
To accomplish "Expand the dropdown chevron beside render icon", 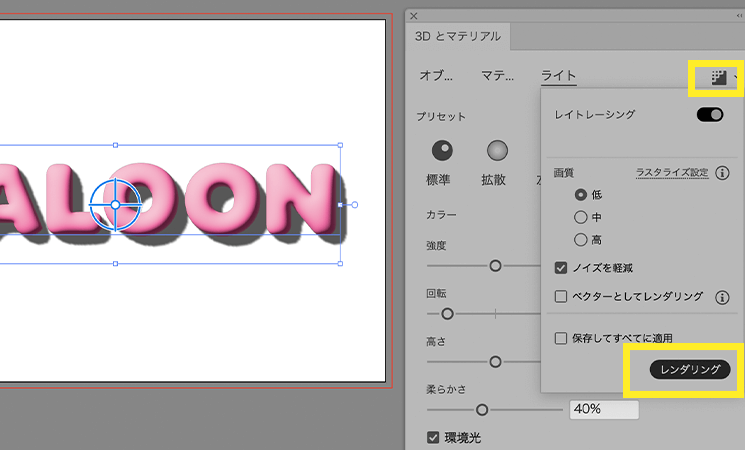I will [735, 77].
